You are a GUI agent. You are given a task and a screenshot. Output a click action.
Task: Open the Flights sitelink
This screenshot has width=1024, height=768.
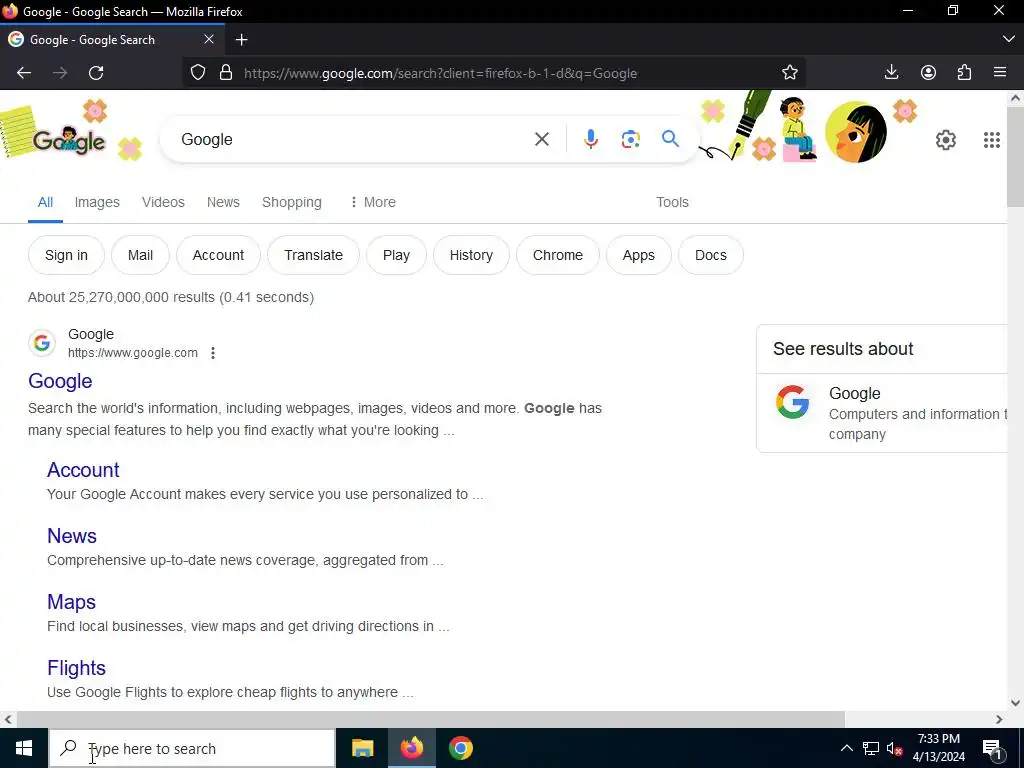point(76,668)
